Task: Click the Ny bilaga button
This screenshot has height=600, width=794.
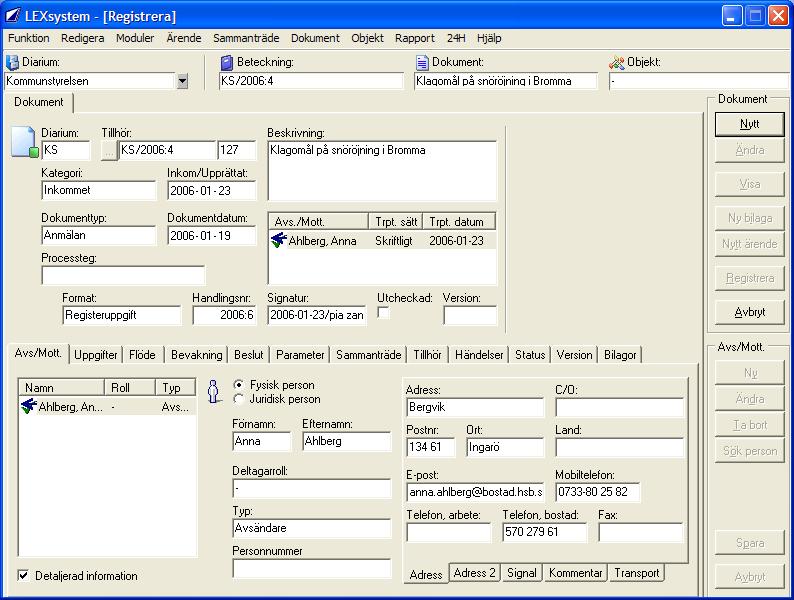Action: pyautogui.click(x=749, y=218)
